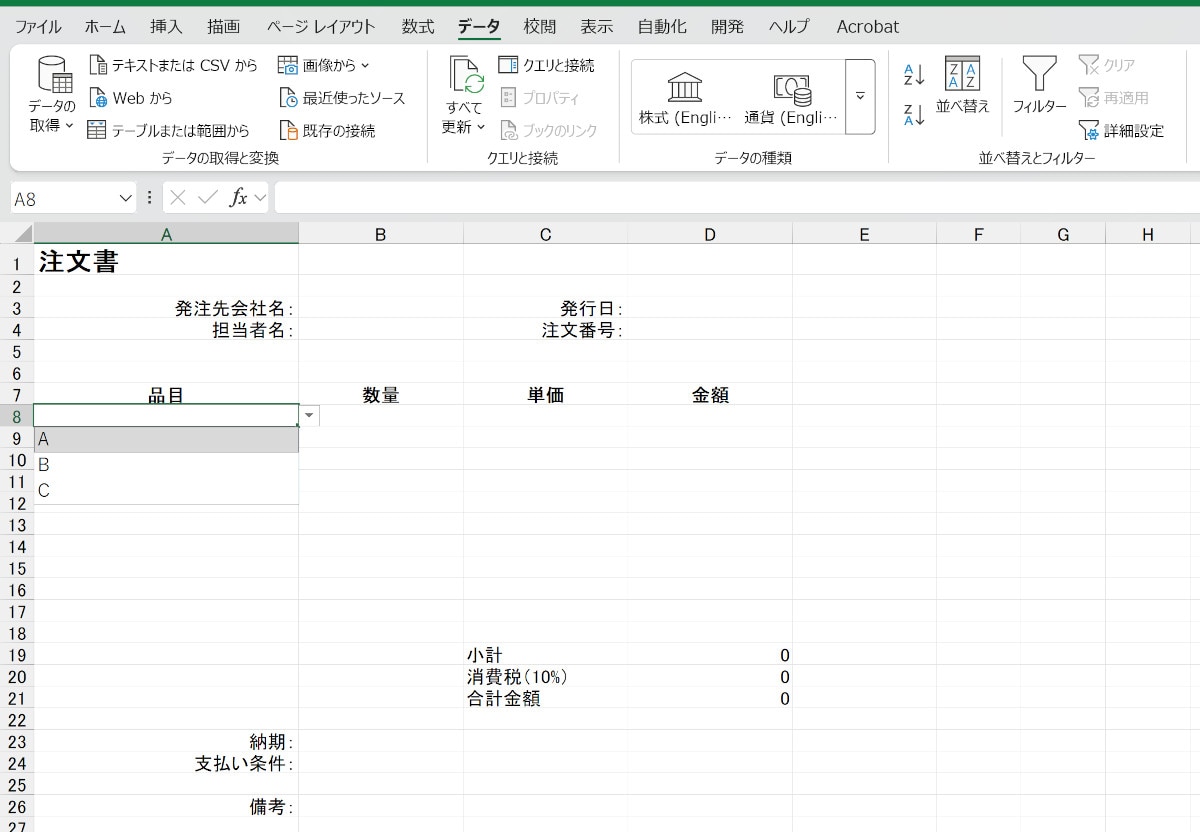1200x832 pixels.
Task: Click the Web から data source icon
Action: (98, 98)
